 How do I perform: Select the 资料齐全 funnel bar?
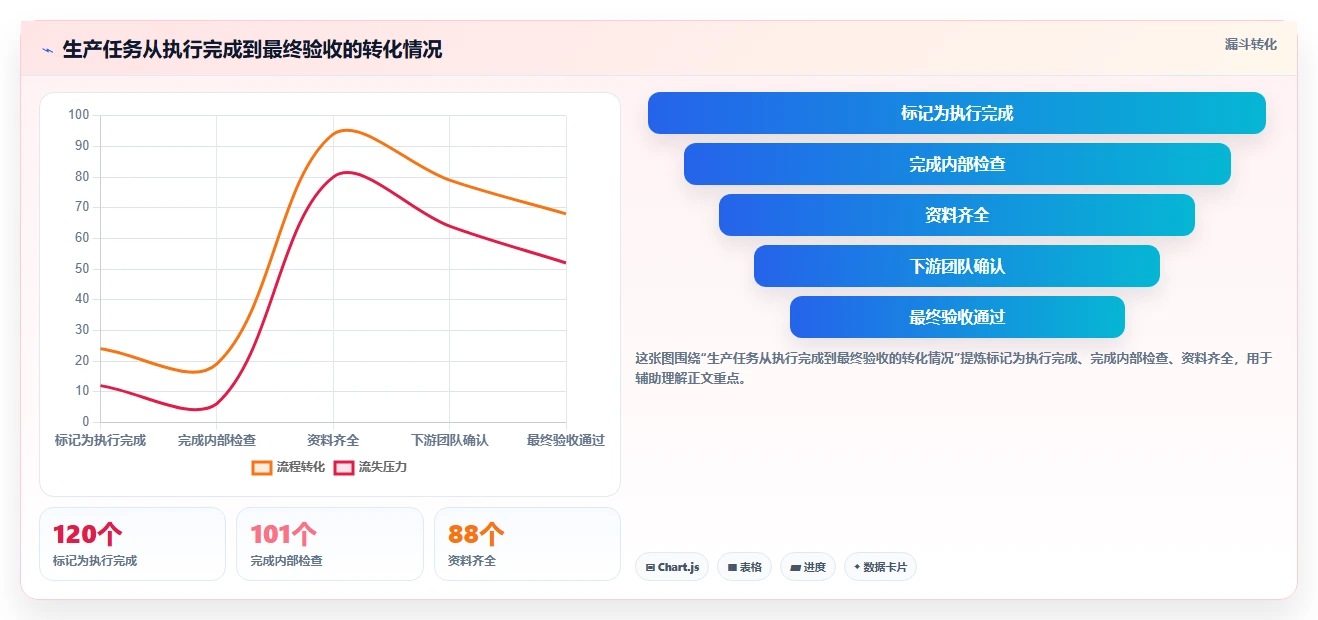coord(957,215)
